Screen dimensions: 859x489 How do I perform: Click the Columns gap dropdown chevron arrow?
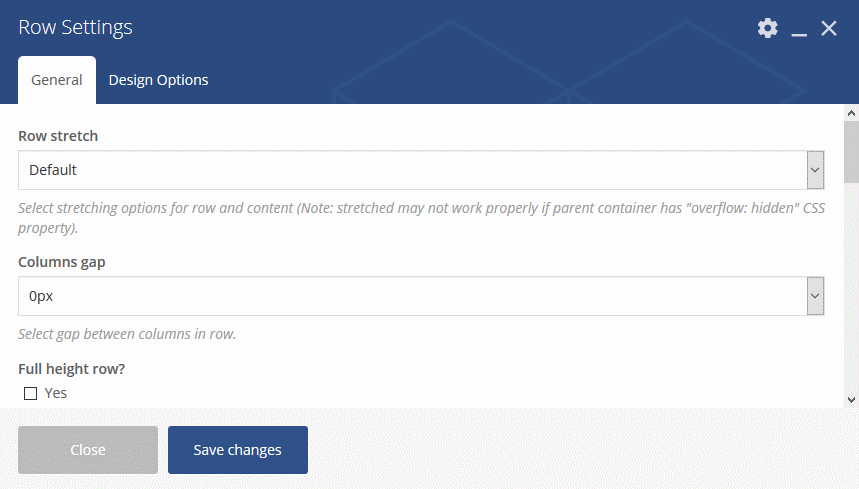coord(815,296)
